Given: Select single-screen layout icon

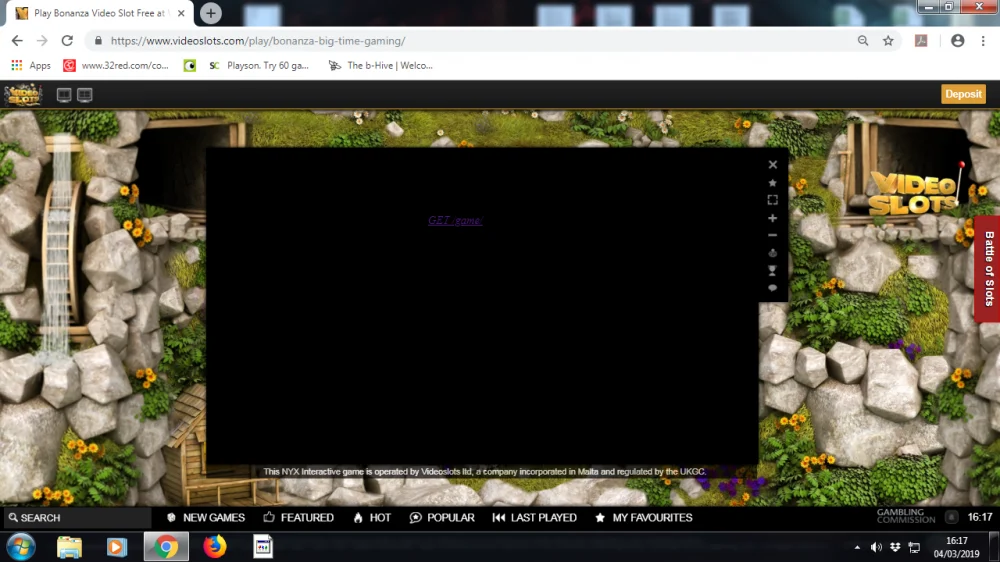Looking at the screenshot, I should tap(64, 95).
